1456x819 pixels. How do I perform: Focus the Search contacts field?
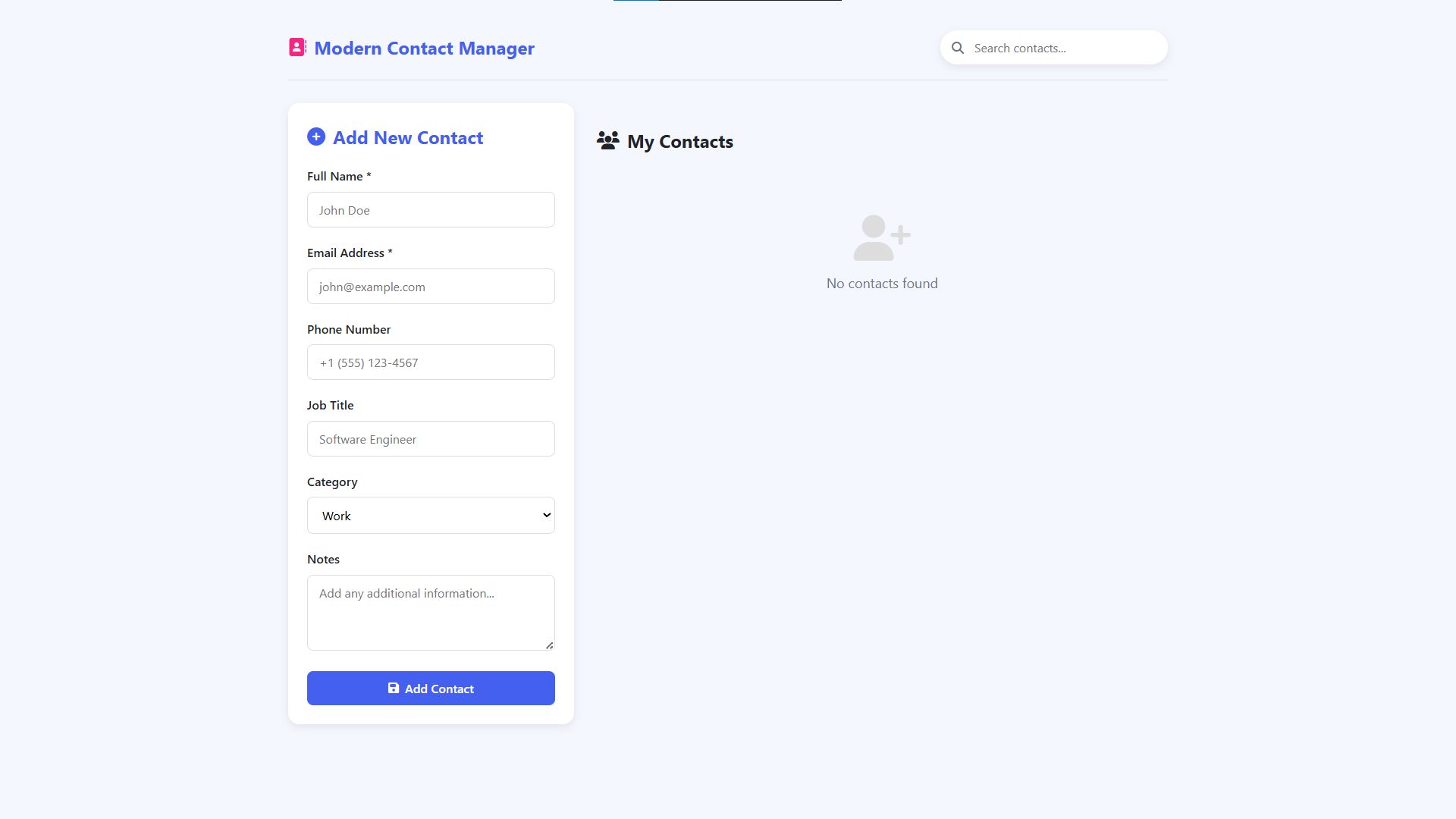tap(1054, 48)
